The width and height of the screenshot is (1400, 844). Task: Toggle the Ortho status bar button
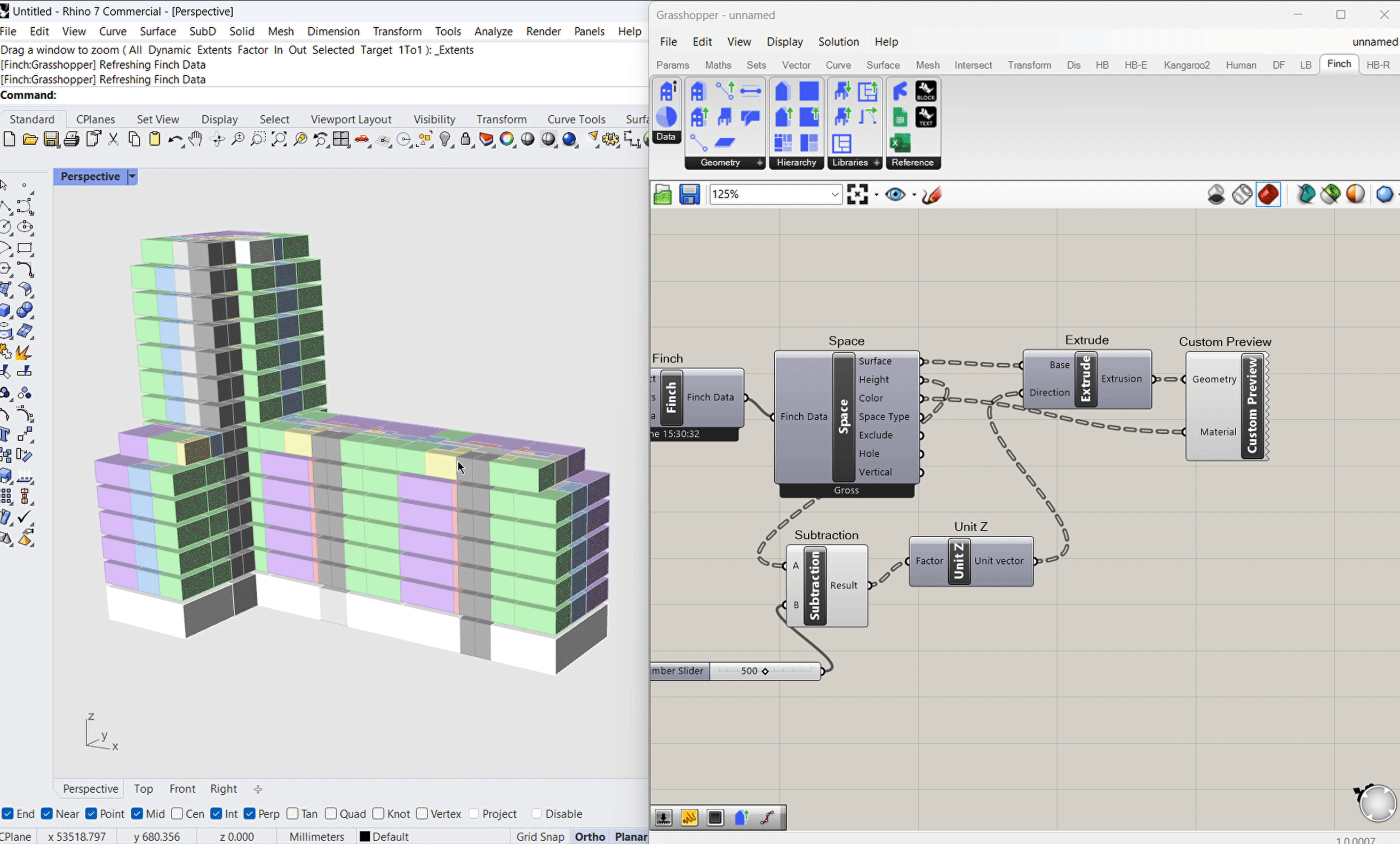(589, 837)
